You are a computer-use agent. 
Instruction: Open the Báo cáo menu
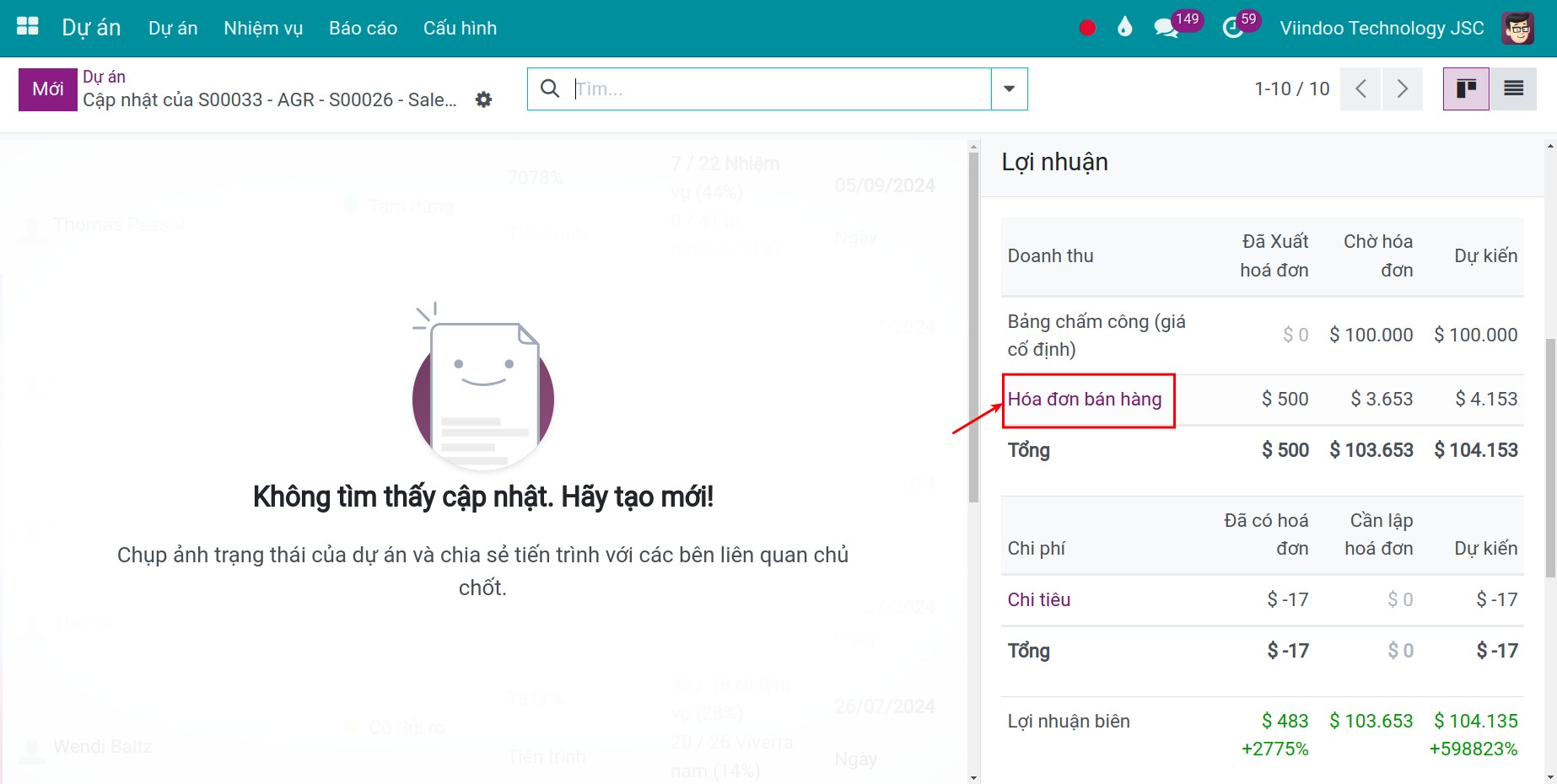363,28
